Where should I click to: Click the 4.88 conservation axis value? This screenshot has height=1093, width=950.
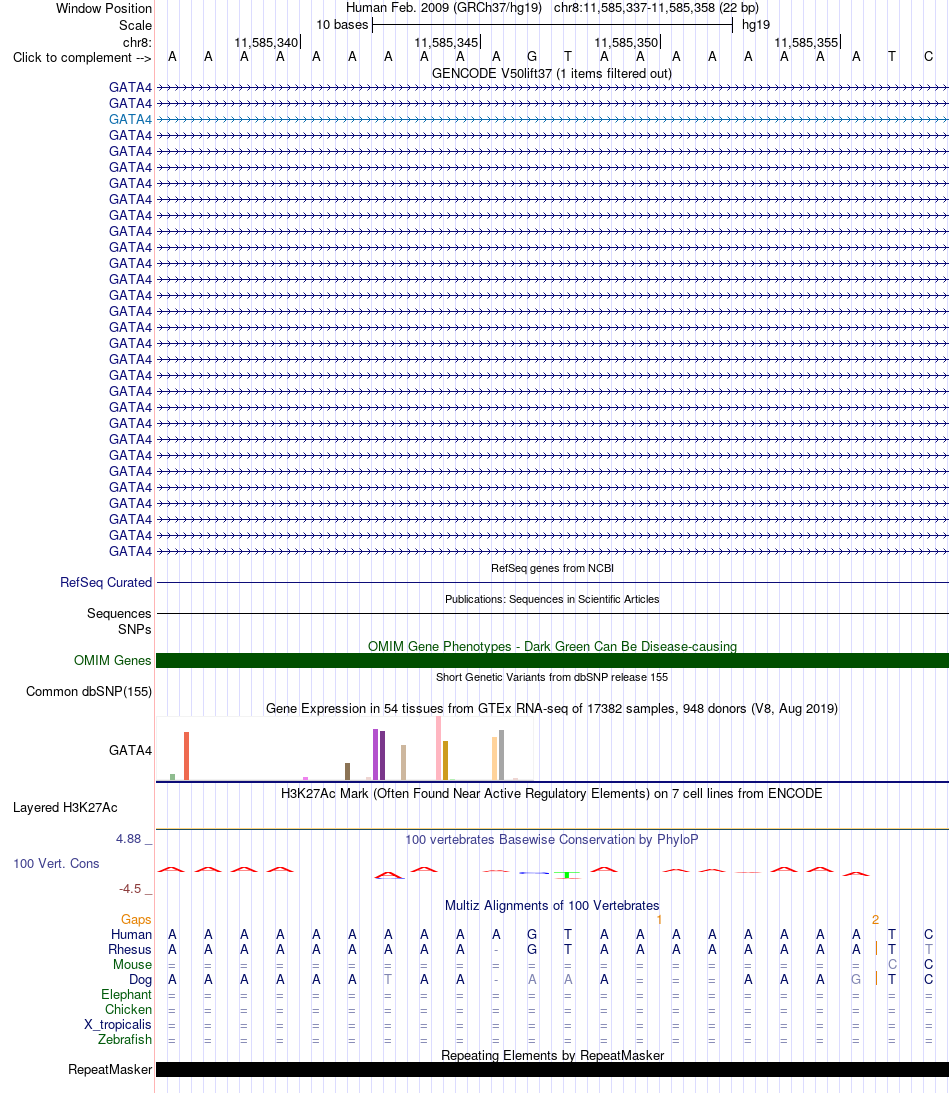[x=128, y=839]
